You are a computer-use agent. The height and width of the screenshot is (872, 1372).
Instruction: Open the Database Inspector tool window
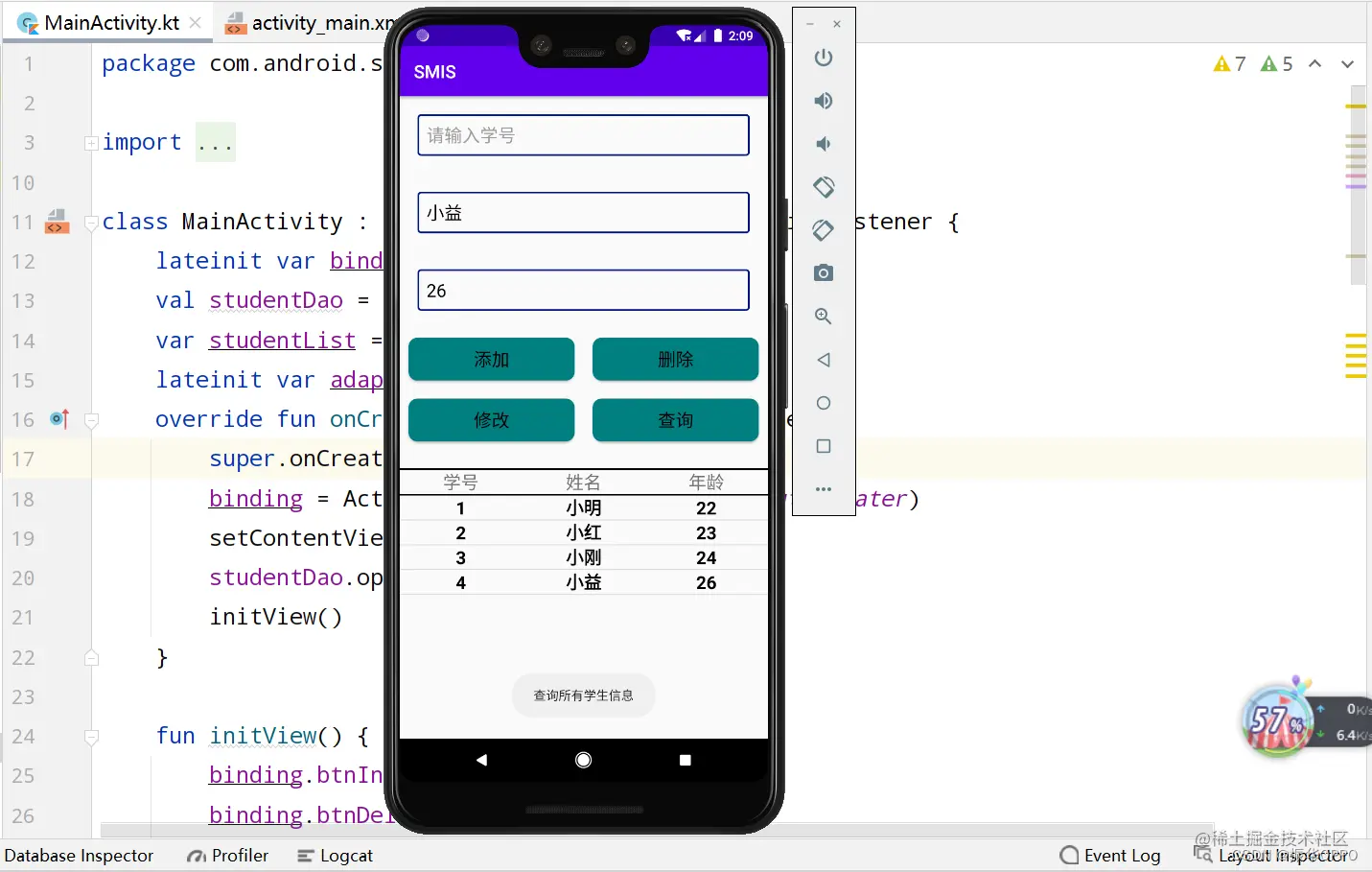[79, 855]
